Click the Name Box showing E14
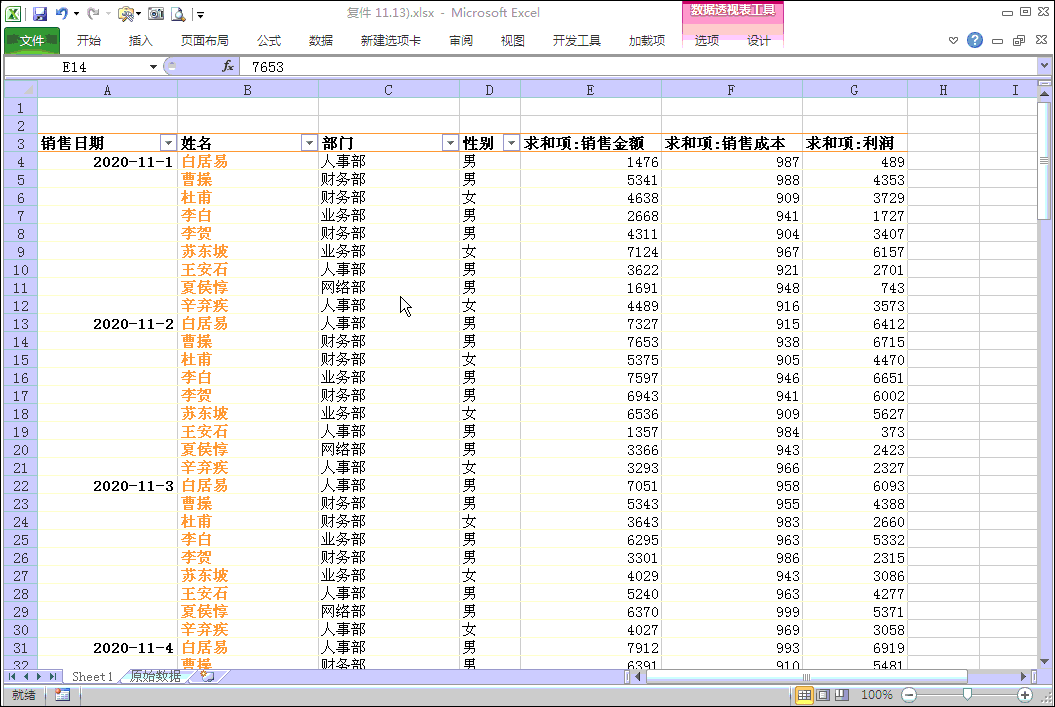 pyautogui.click(x=75, y=67)
